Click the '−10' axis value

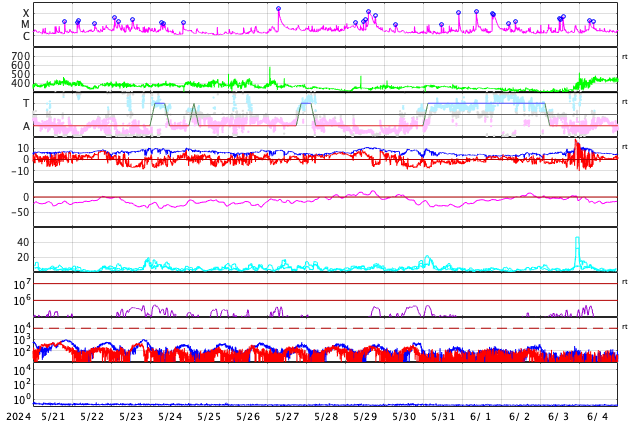click(20, 171)
